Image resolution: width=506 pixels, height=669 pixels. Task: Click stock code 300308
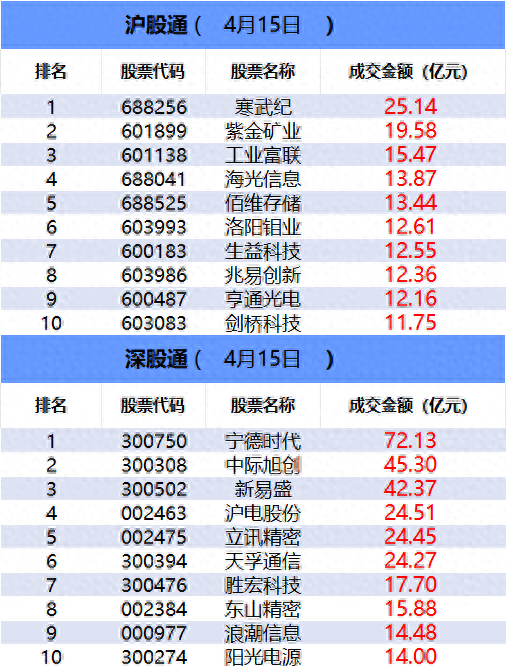pyautogui.click(x=154, y=465)
